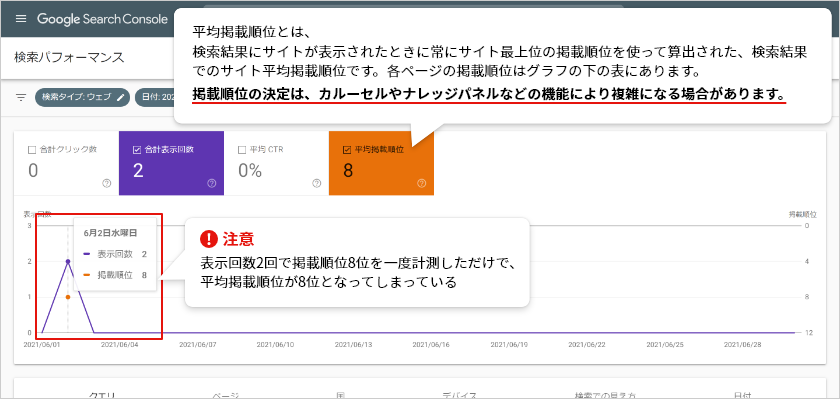Toggle the 合計クリック数 checkbox
840x399 pixels.
point(32,149)
